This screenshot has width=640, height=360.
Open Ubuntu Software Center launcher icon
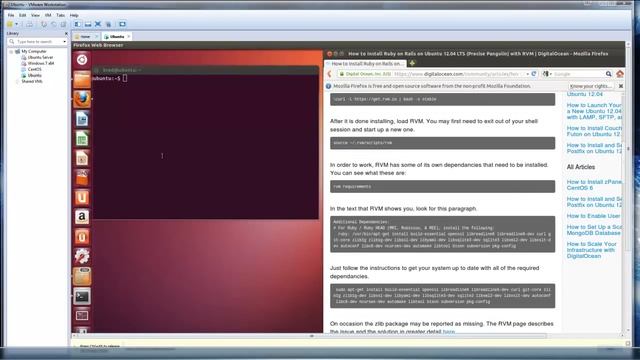(x=82, y=178)
